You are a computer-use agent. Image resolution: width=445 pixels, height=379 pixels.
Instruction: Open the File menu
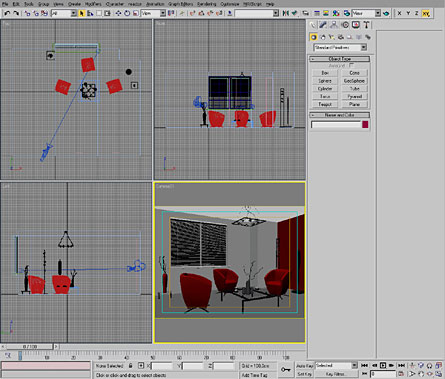coord(5,4)
